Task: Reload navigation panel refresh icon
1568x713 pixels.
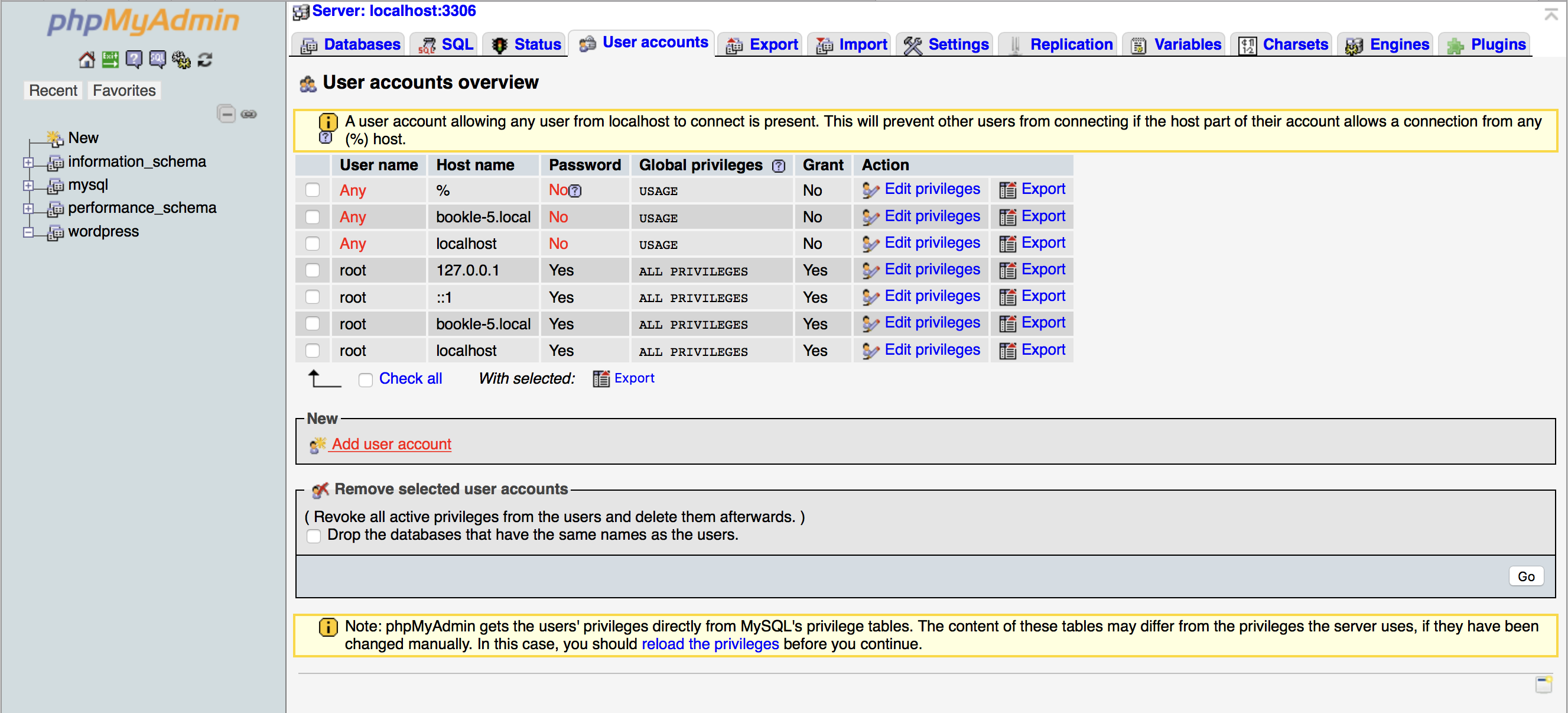Action: tap(205, 60)
